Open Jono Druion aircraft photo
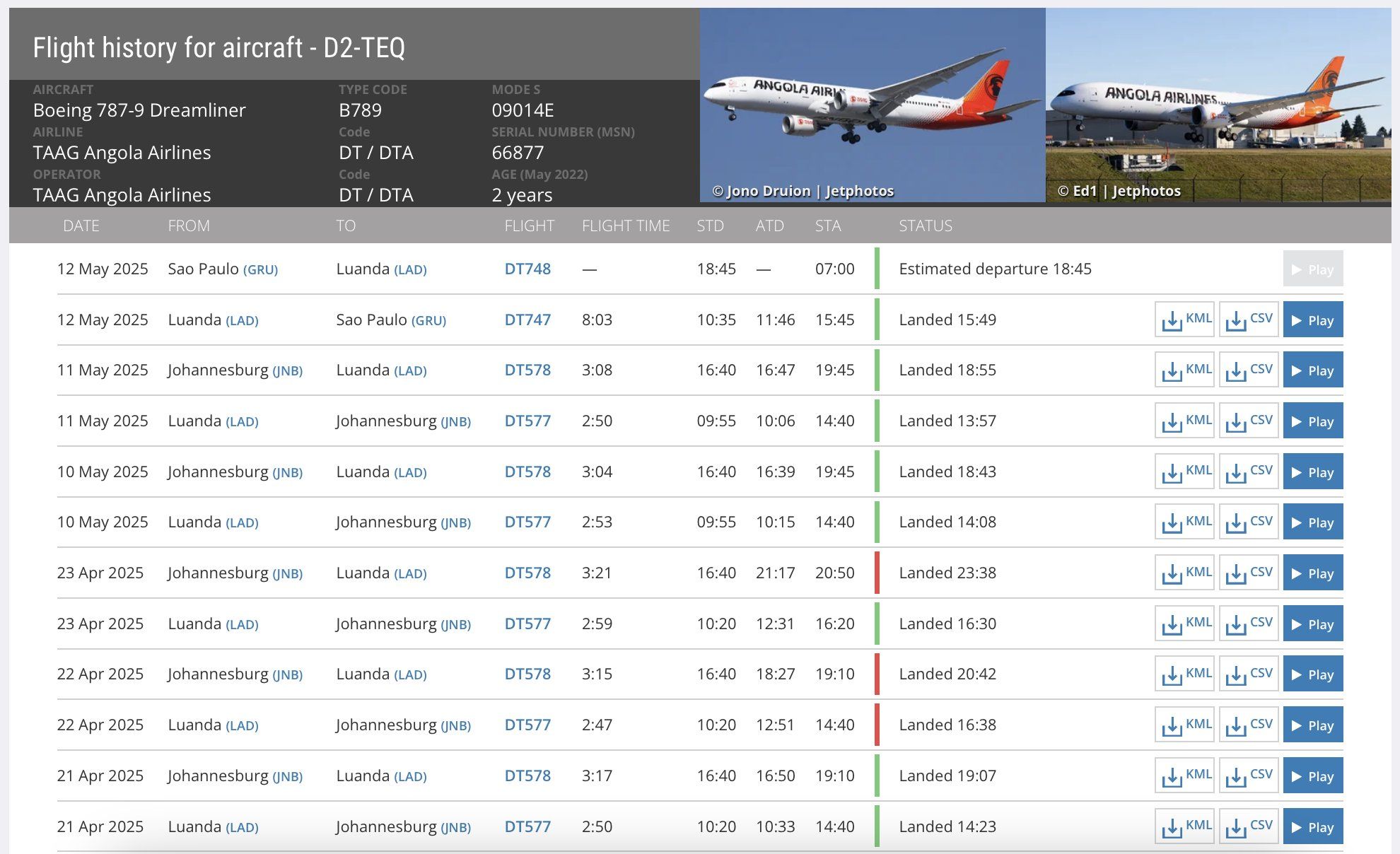Image resolution: width=1400 pixels, height=854 pixels. (872, 105)
